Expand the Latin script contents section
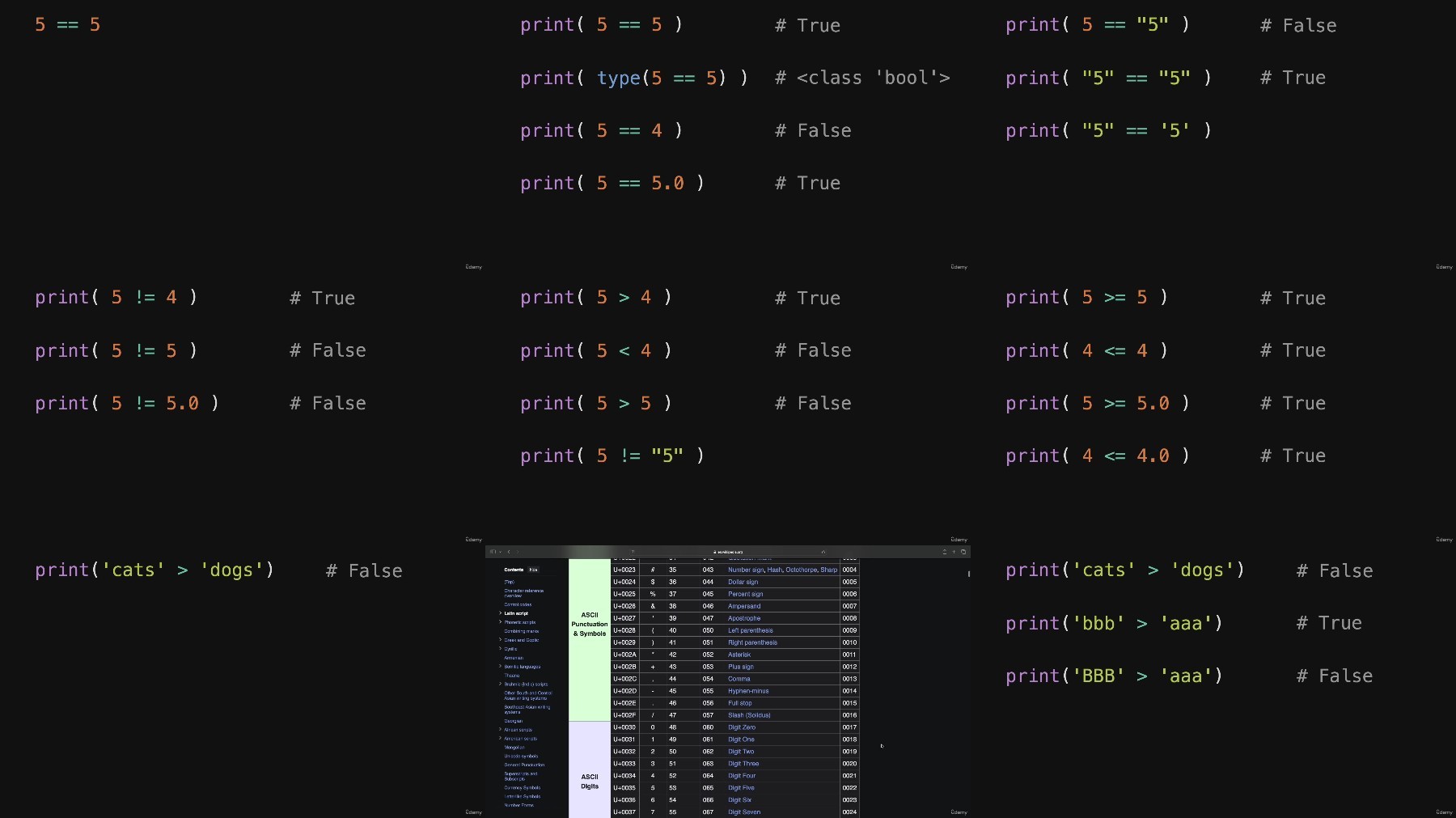1456x818 pixels. click(x=500, y=613)
